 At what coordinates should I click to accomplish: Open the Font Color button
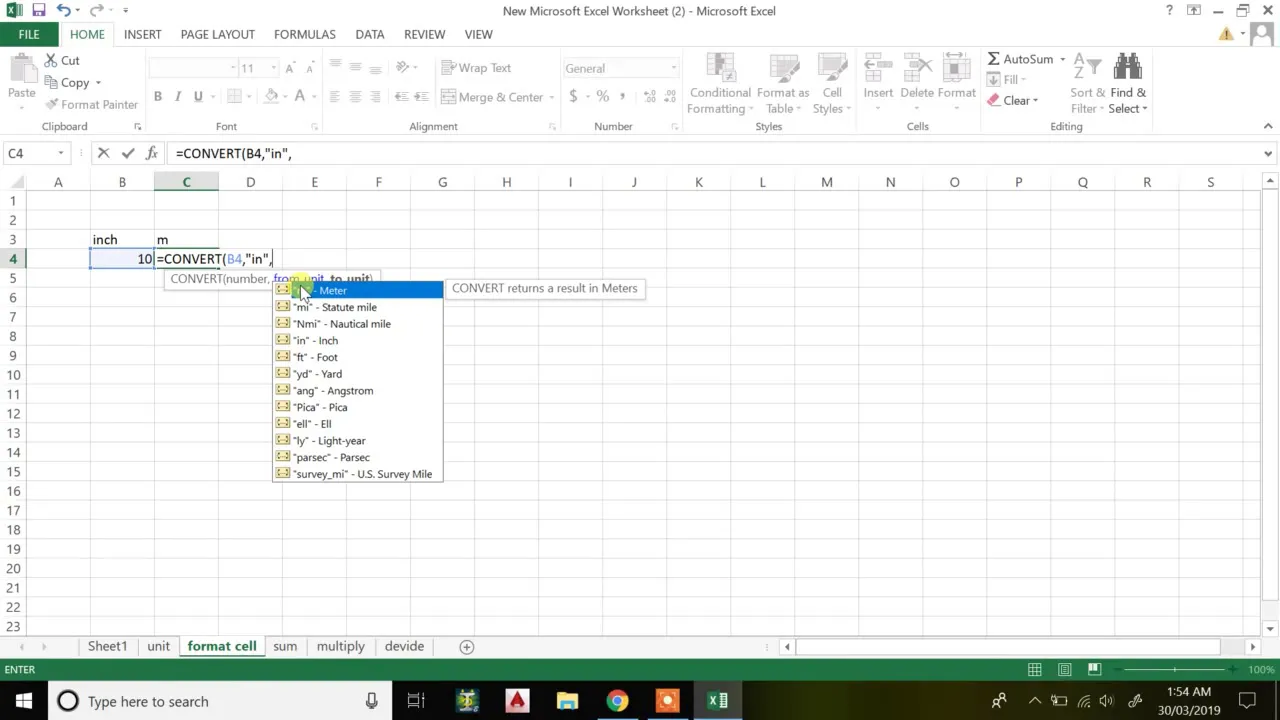click(298, 97)
